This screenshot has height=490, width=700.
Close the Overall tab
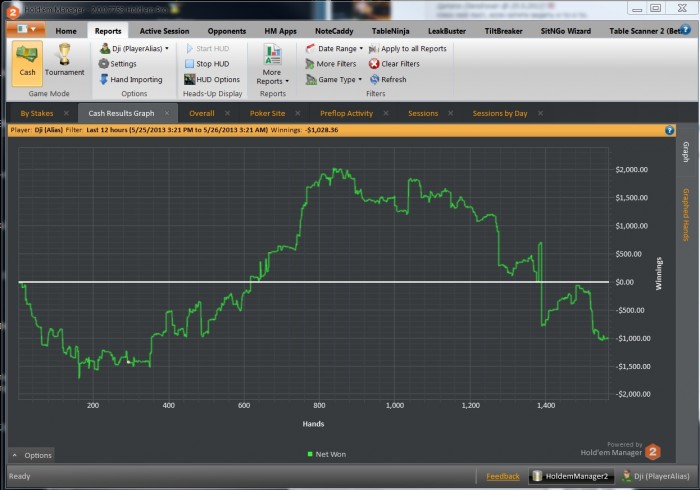click(228, 113)
